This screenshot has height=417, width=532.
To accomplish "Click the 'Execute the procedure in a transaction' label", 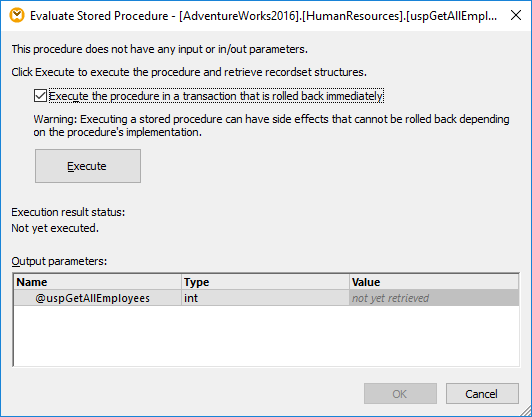I will pos(216,96).
